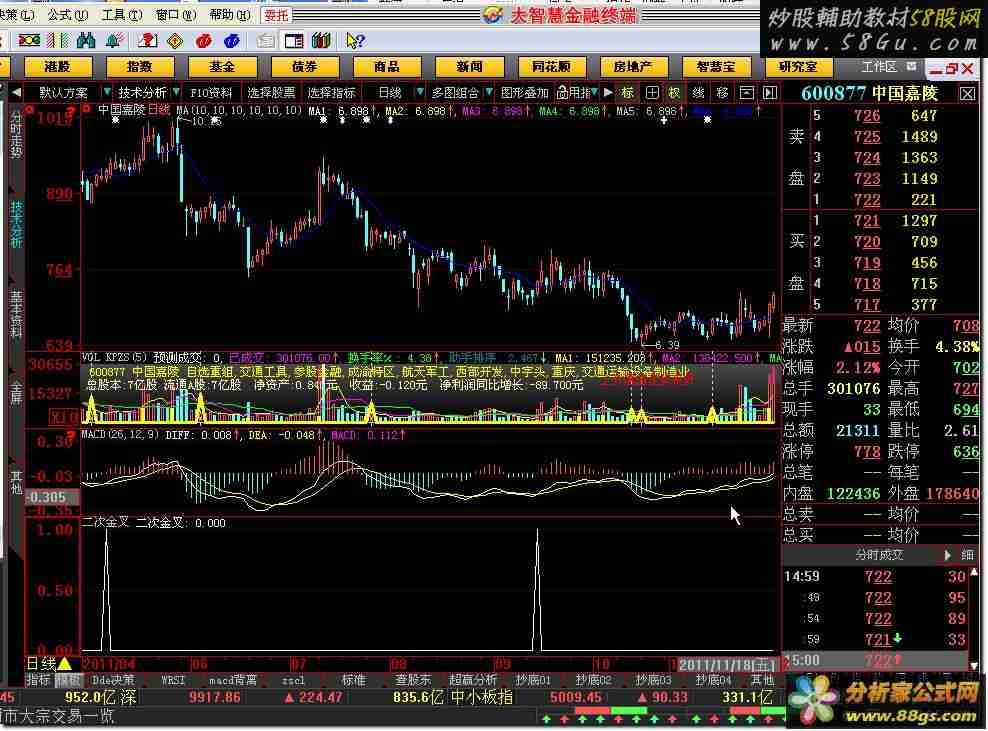988x731 pixels.
Task: Open the books library icon
Action: tap(321, 41)
